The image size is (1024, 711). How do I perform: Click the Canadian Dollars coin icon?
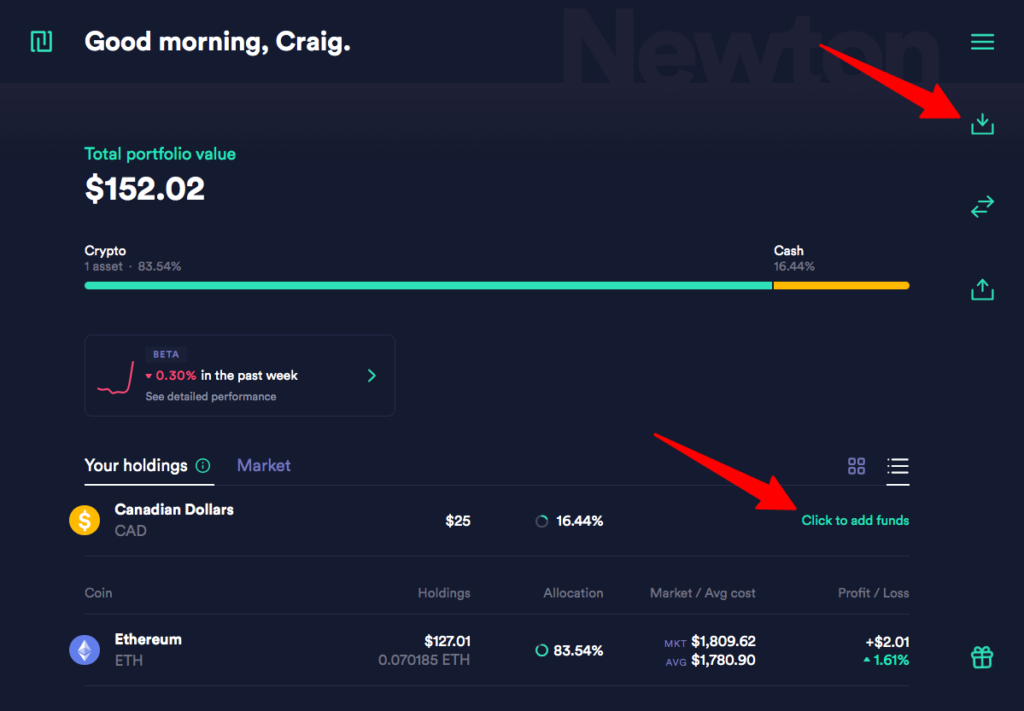[84, 520]
